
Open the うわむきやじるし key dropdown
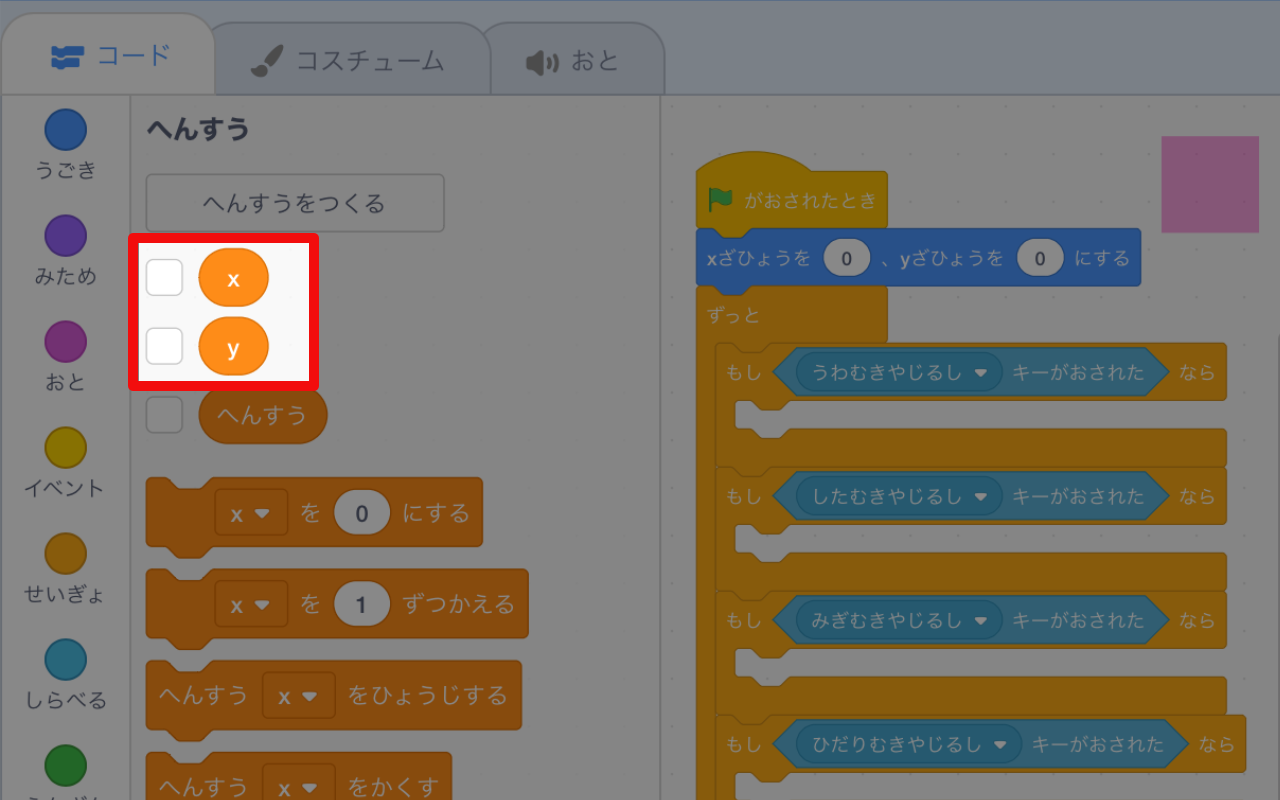pos(899,372)
